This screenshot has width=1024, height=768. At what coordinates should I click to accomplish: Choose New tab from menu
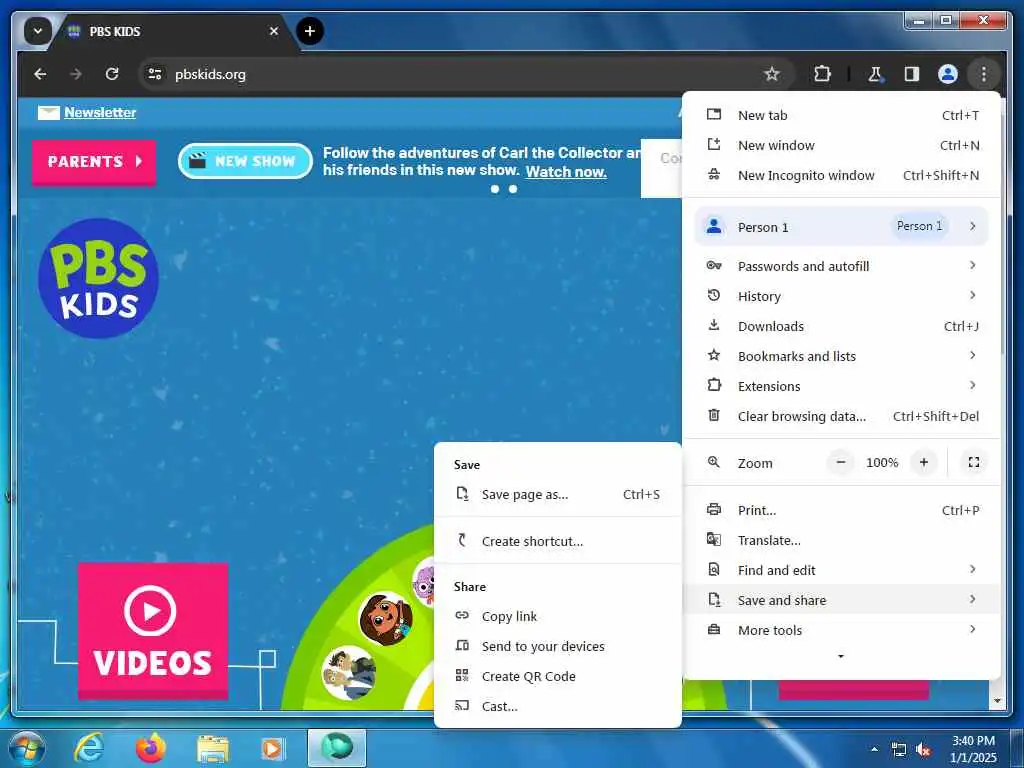click(x=841, y=115)
